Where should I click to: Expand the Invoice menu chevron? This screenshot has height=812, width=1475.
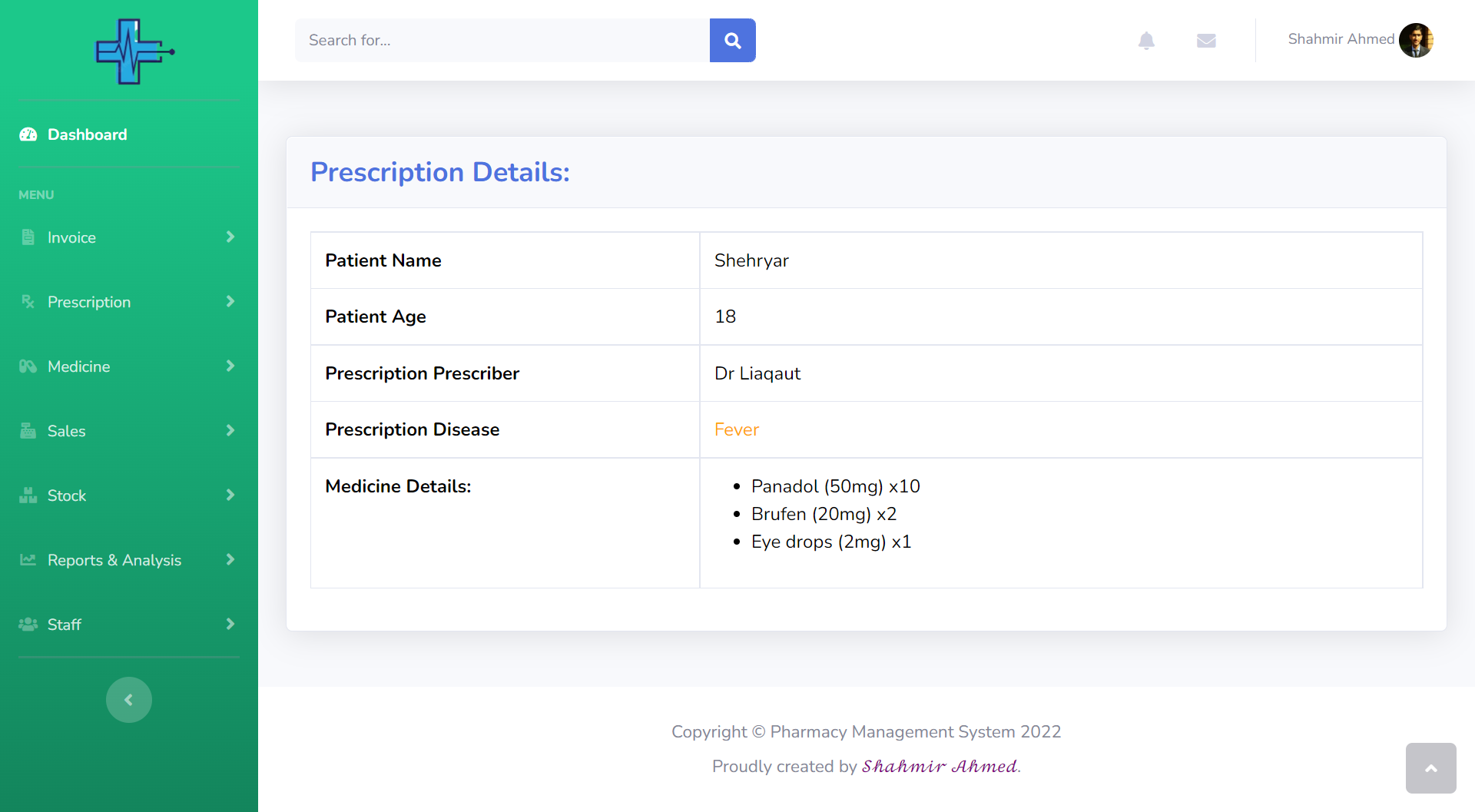point(230,237)
